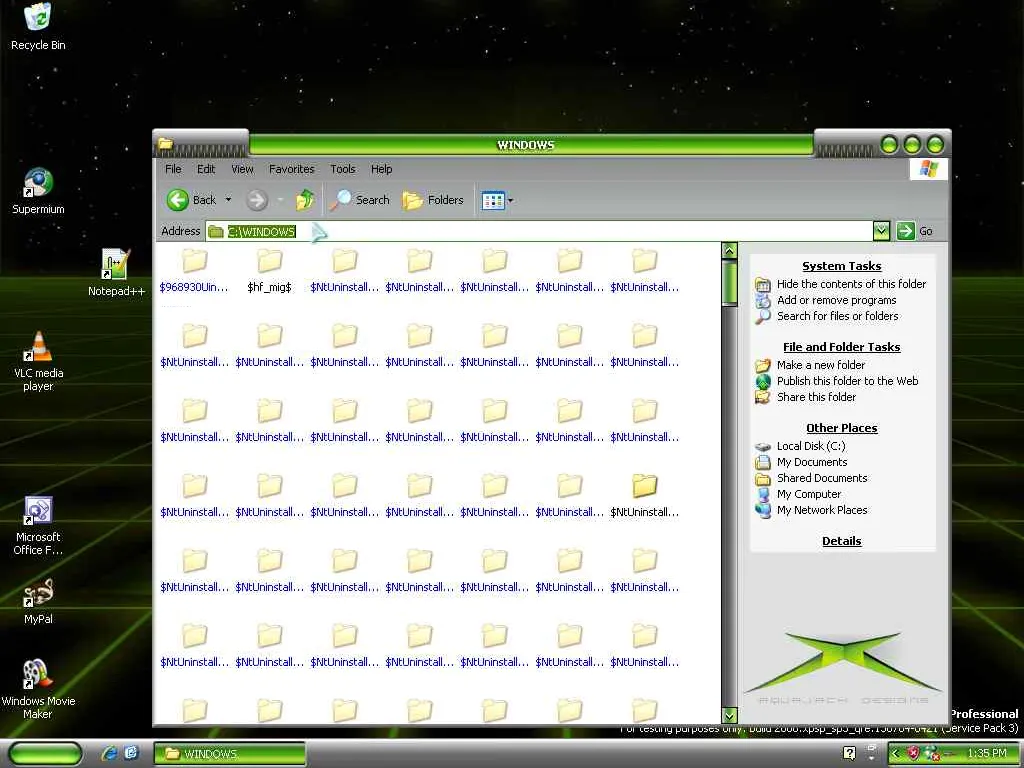Collapse the File and Folder Tasks section
1024x768 pixels.
842,347
